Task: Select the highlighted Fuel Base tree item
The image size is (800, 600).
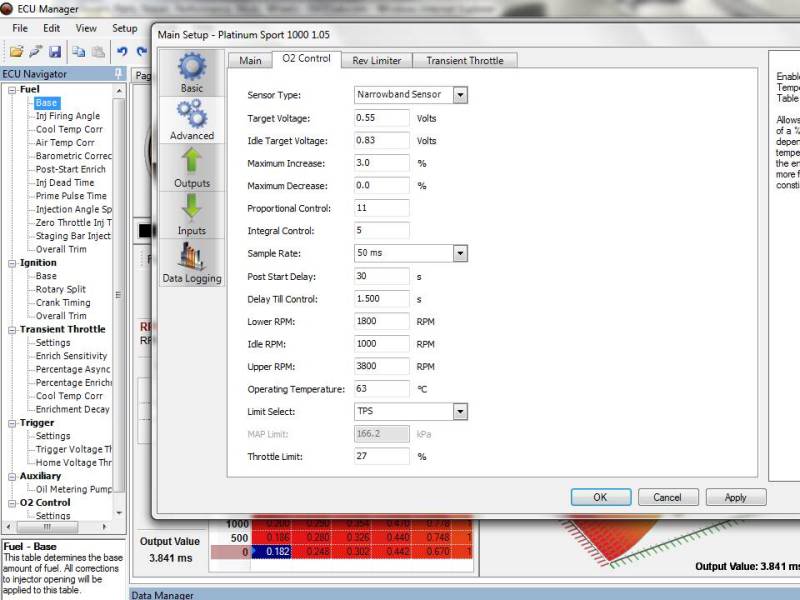Action: pyautogui.click(x=46, y=103)
